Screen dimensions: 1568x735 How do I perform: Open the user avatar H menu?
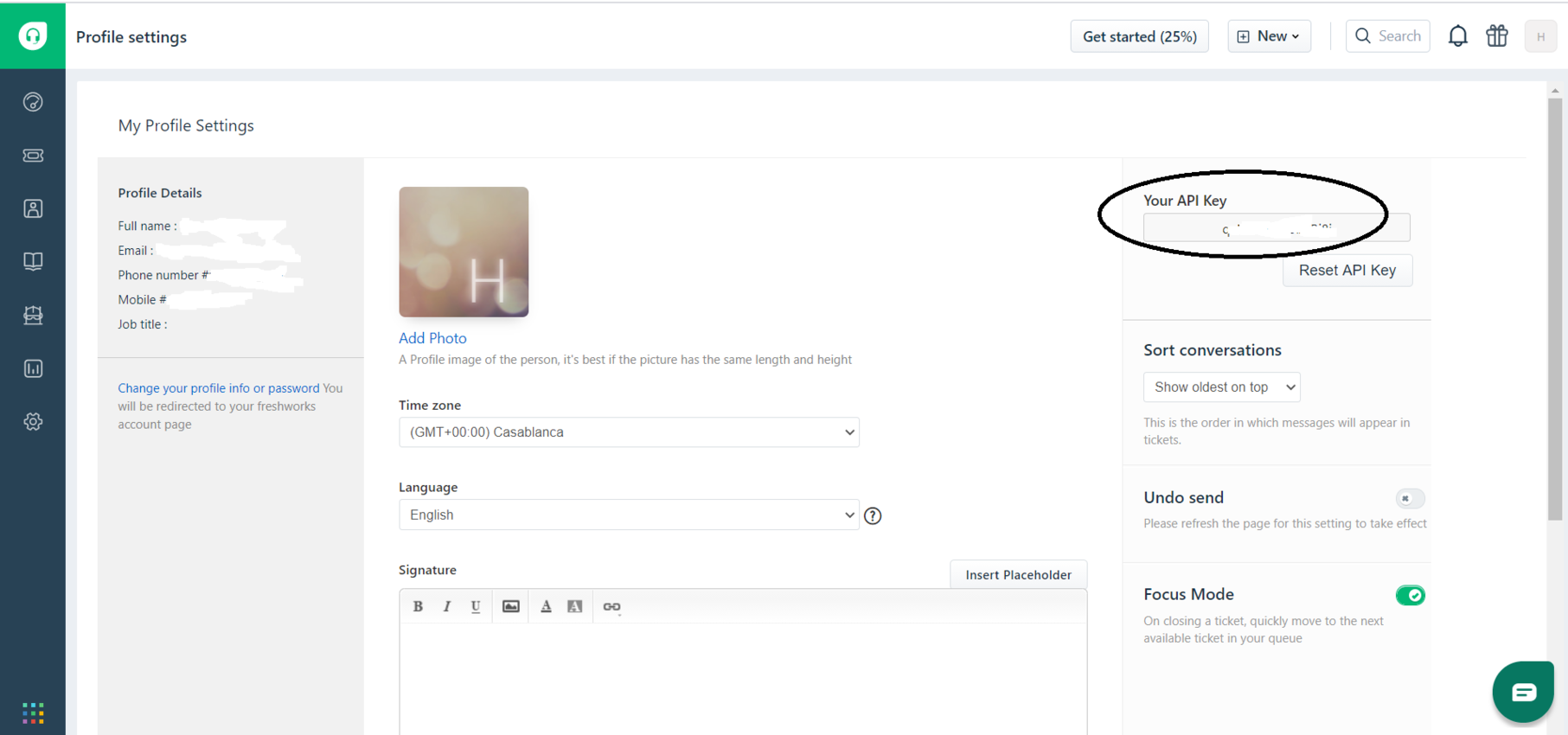tap(1540, 36)
